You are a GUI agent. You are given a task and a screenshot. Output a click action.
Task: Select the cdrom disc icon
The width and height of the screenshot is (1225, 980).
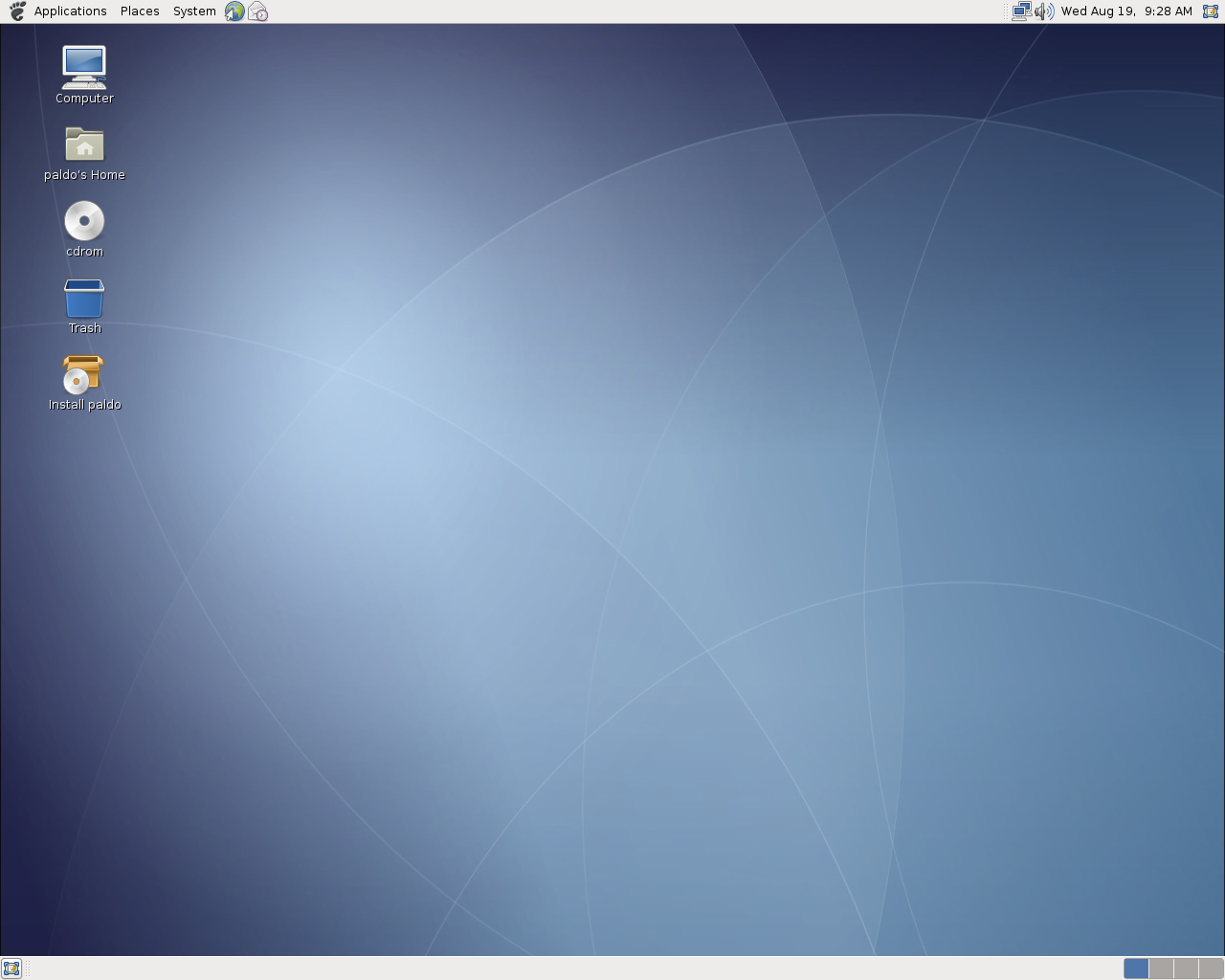[x=84, y=221]
